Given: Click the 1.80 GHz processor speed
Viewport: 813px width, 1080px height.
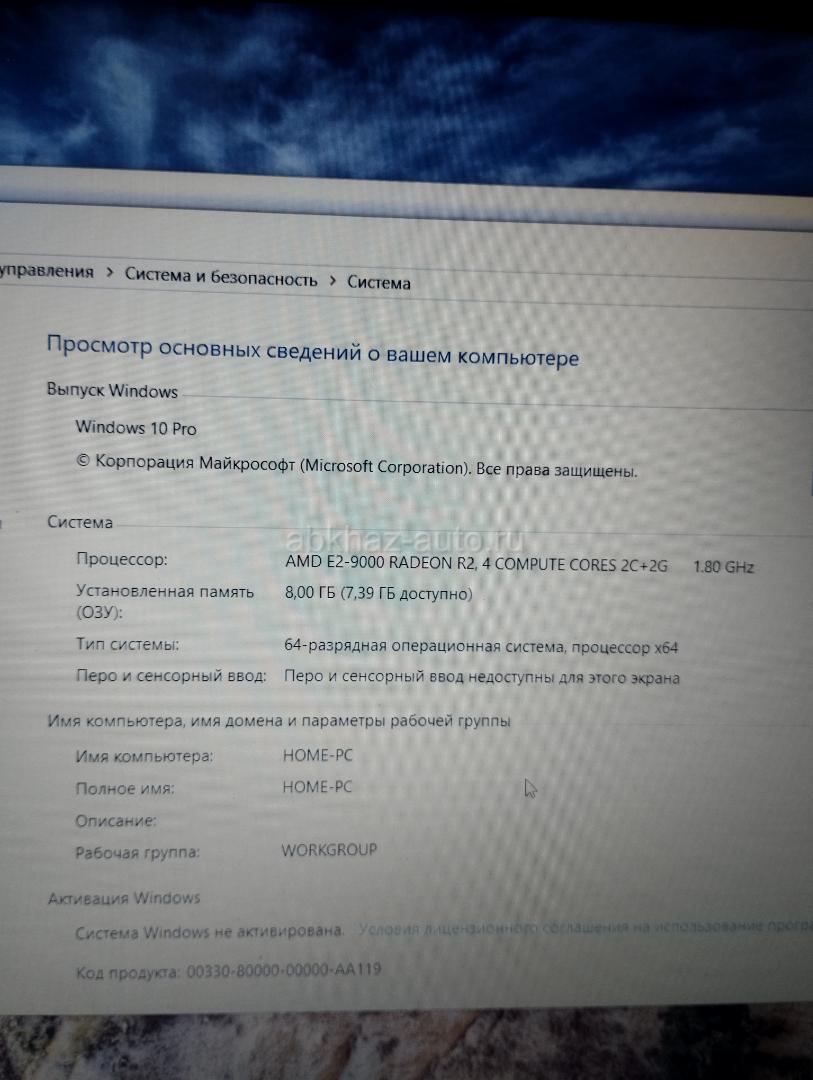Looking at the screenshot, I should pyautogui.click(x=723, y=567).
